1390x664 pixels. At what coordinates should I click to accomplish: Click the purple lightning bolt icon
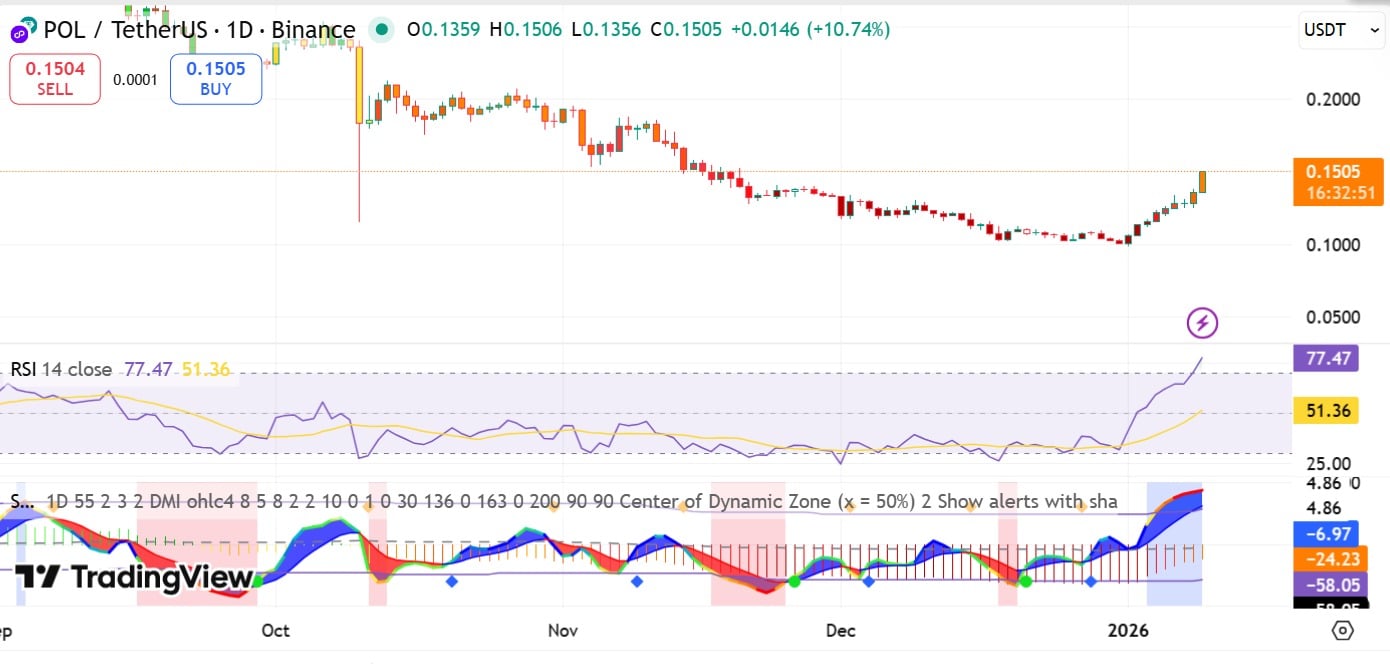pyautogui.click(x=1202, y=323)
